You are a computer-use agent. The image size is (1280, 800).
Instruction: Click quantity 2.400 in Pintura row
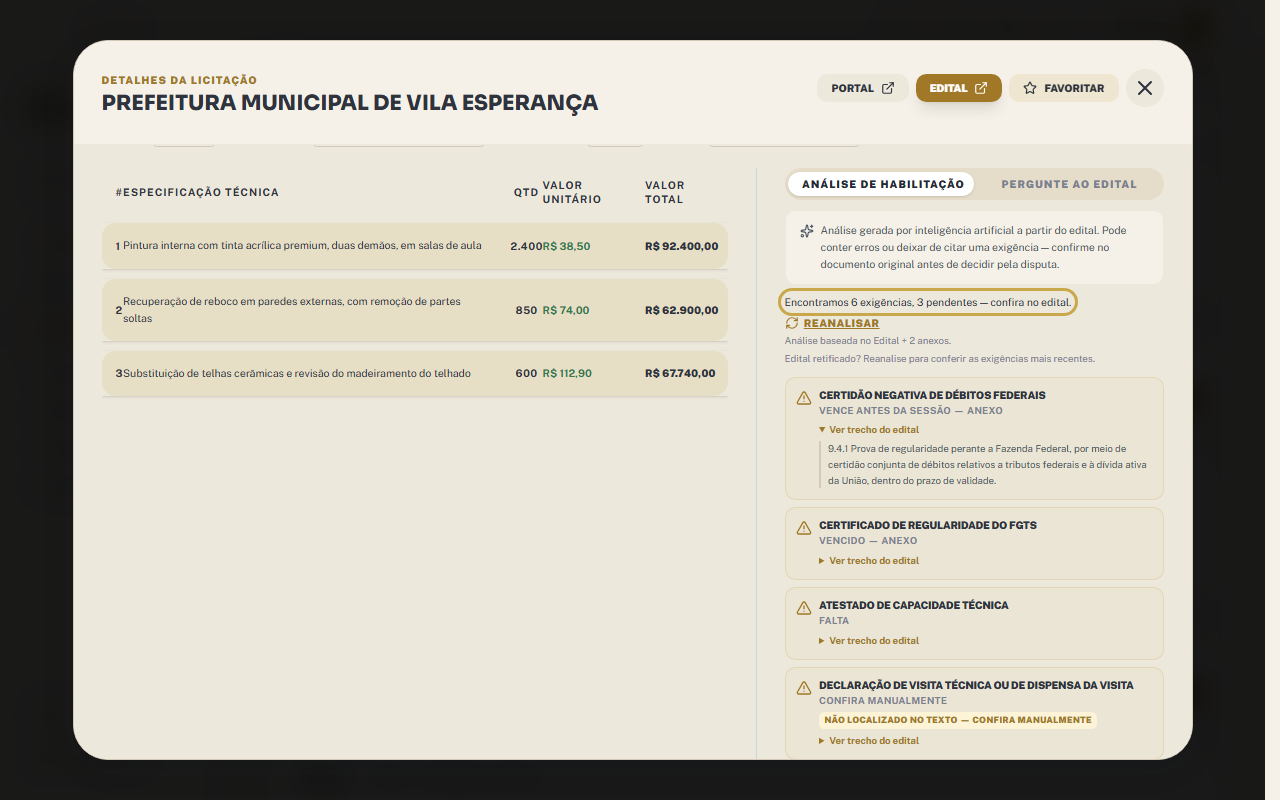(x=526, y=246)
